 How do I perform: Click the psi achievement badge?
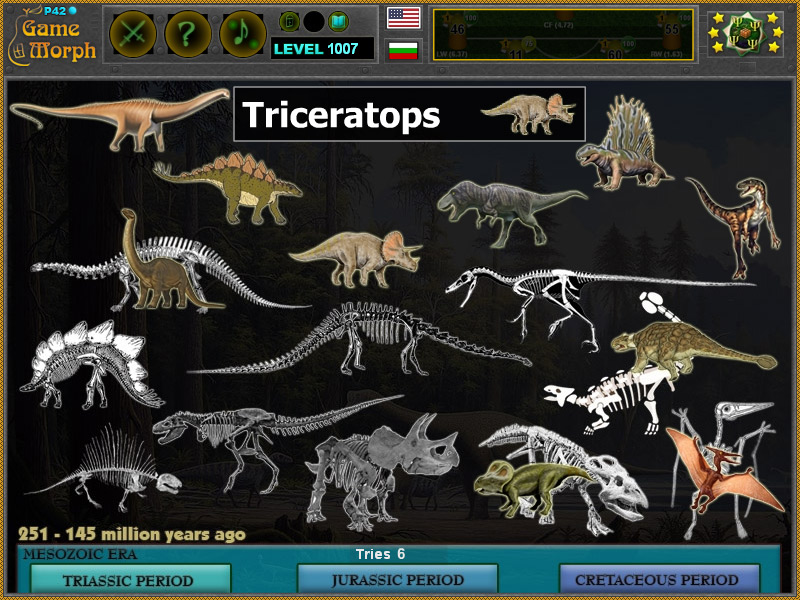point(746,32)
